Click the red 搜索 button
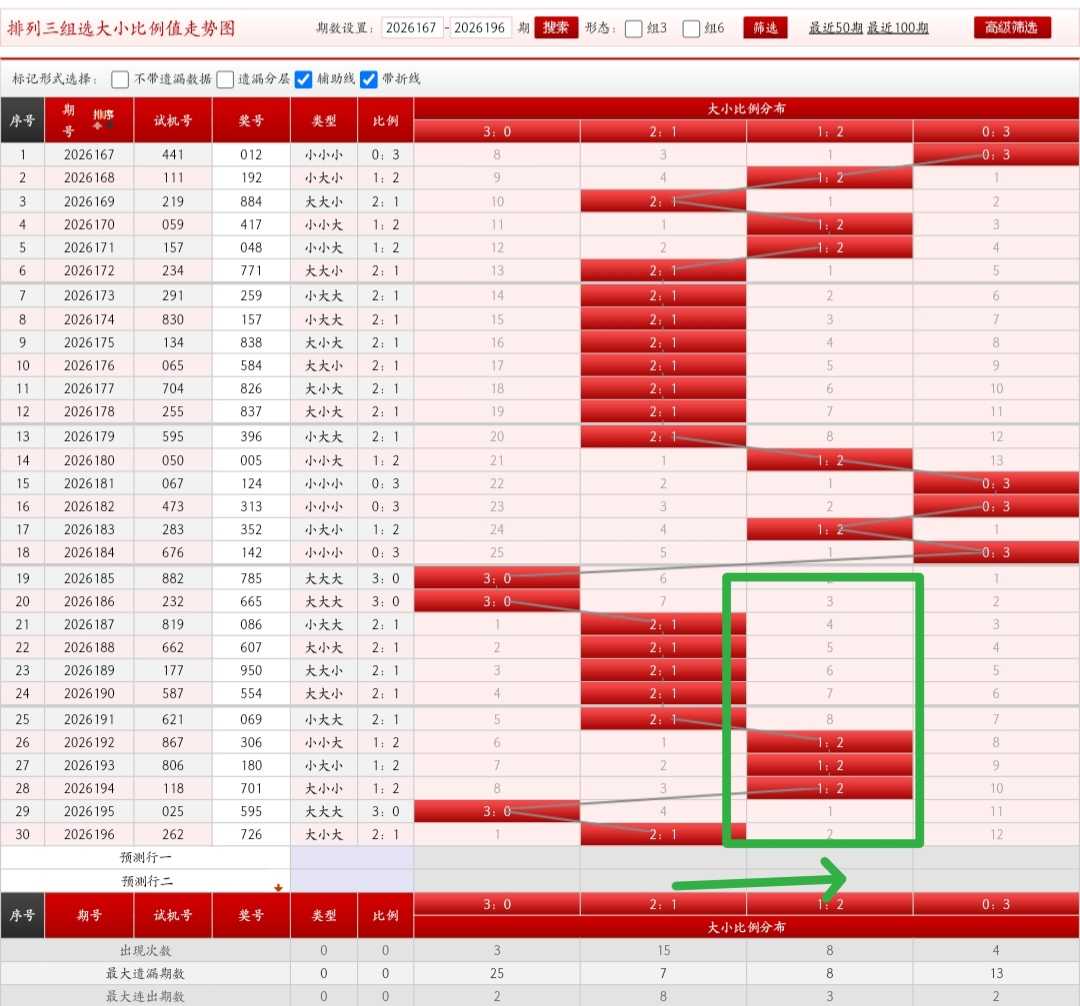Screen dimensions: 1080x1006 pyautogui.click(x=556, y=28)
